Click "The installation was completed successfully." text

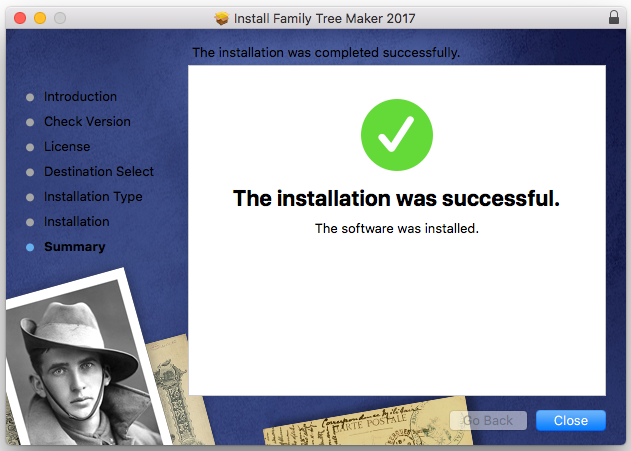[326, 52]
